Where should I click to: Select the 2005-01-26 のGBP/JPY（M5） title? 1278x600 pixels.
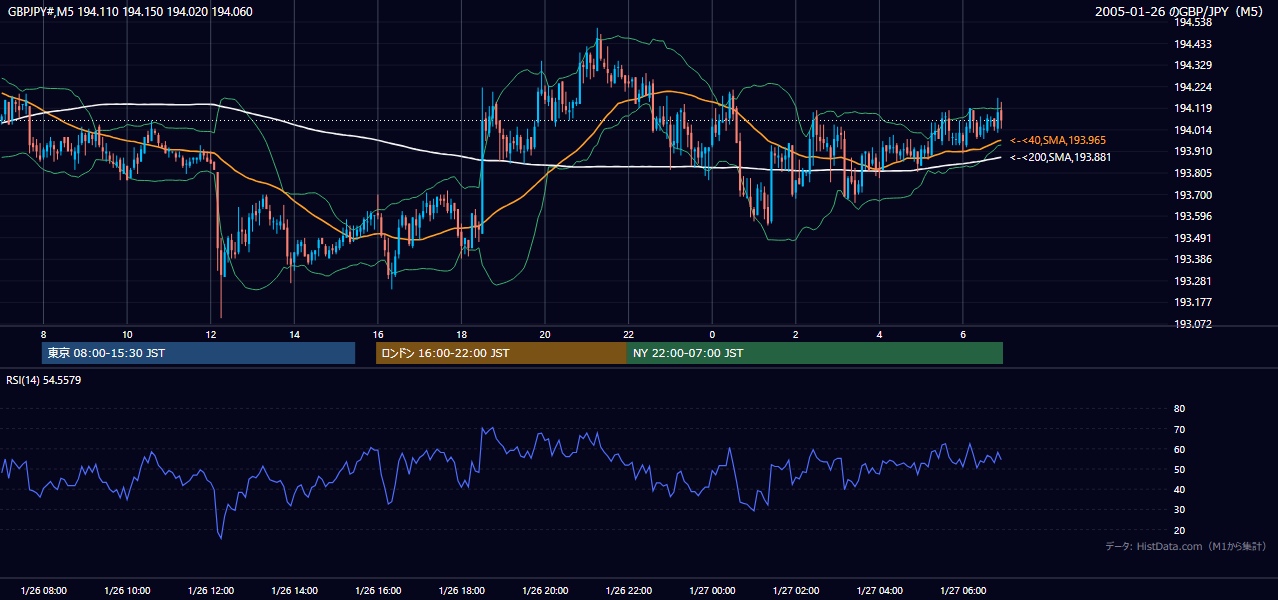point(1181,12)
